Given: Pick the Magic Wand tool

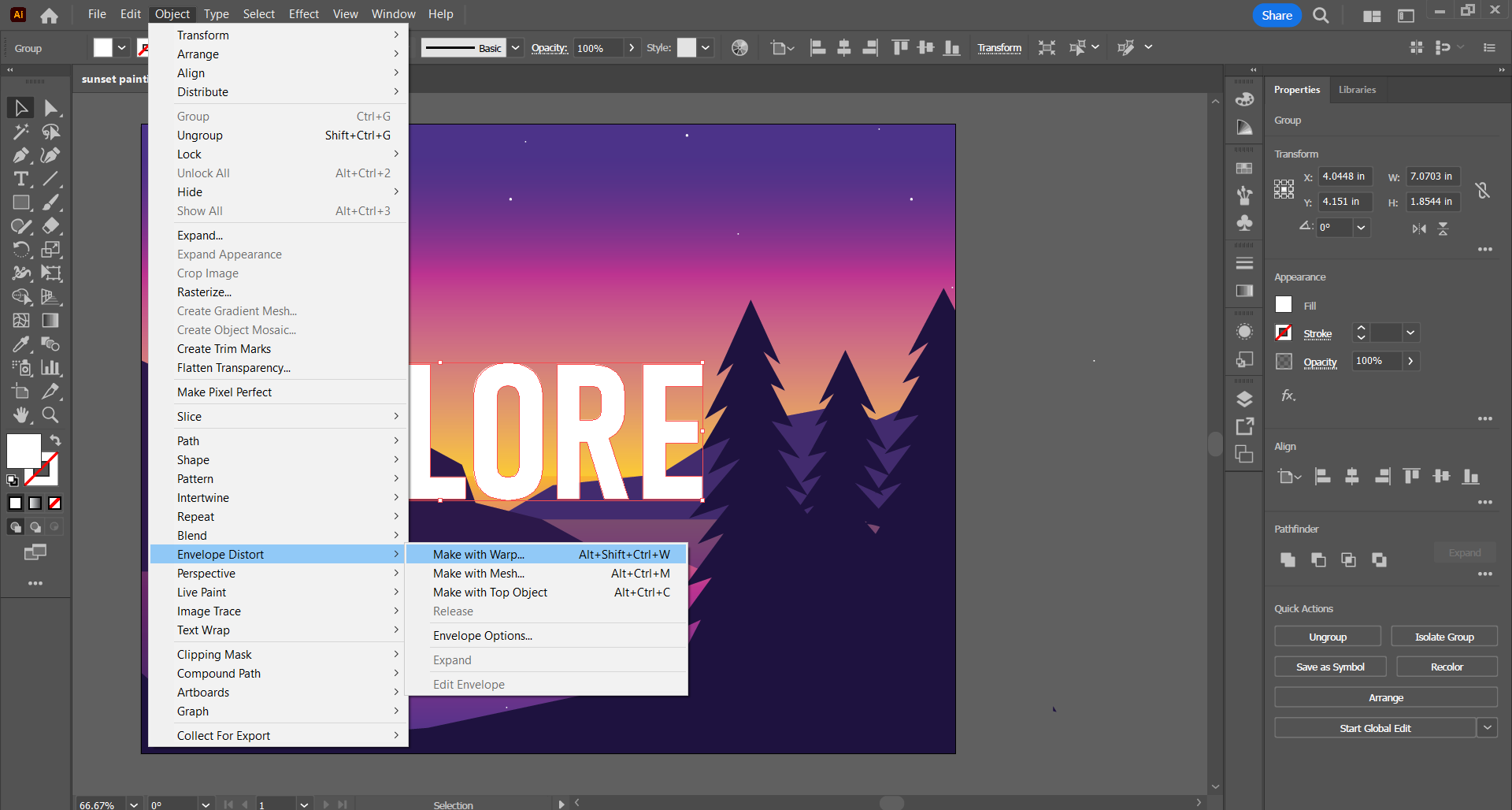Looking at the screenshot, I should click(x=21, y=132).
